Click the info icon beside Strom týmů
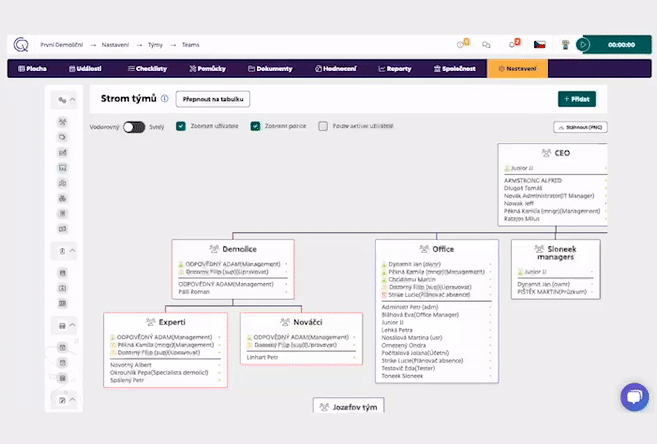This screenshot has width=657, height=444. point(165,98)
